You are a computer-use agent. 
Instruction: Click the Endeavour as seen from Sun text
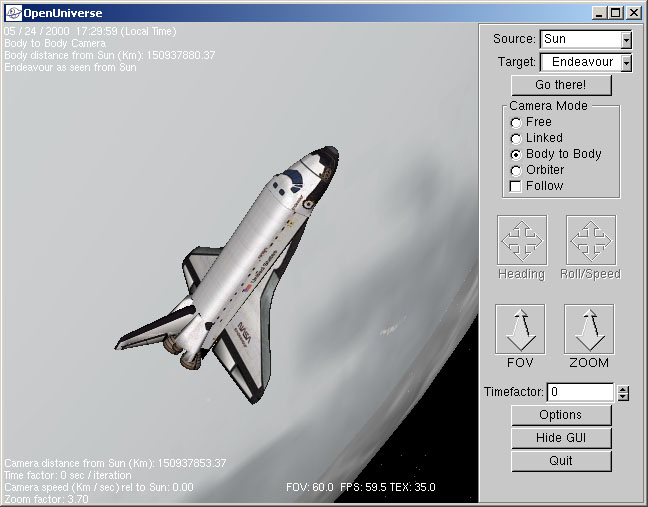pyautogui.click(x=70, y=67)
